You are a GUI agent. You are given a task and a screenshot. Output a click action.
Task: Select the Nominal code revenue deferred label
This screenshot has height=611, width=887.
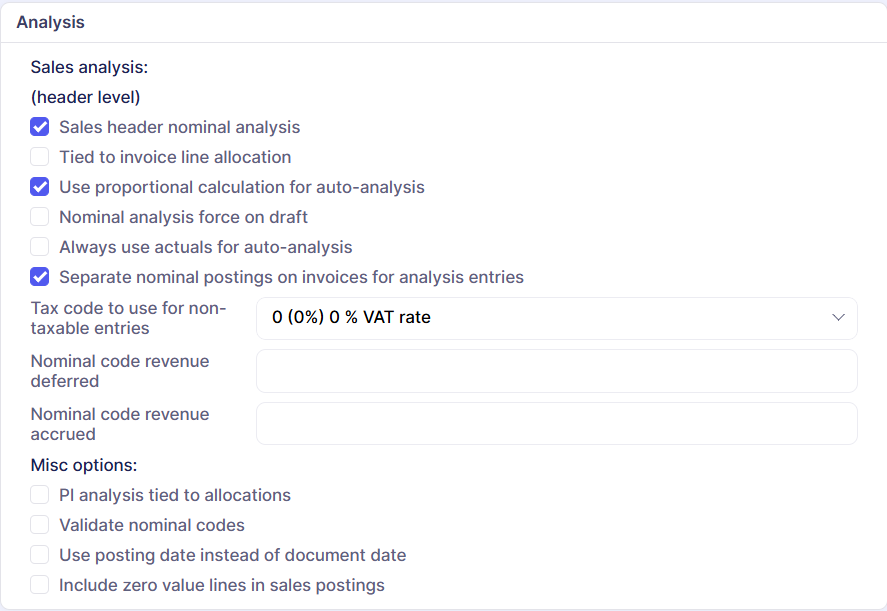tap(120, 371)
